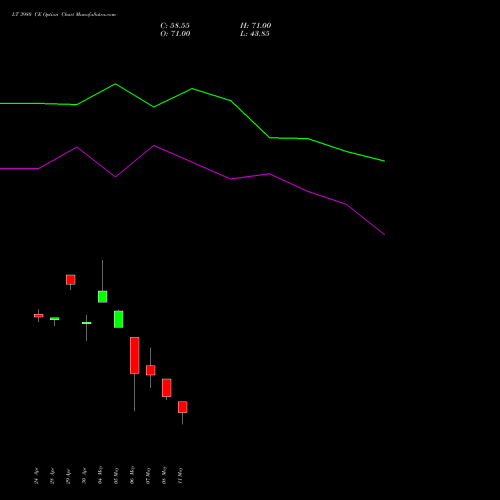500x500 pixels.
Task: Click the high value 'H: 71.00'
Action: (256, 26)
